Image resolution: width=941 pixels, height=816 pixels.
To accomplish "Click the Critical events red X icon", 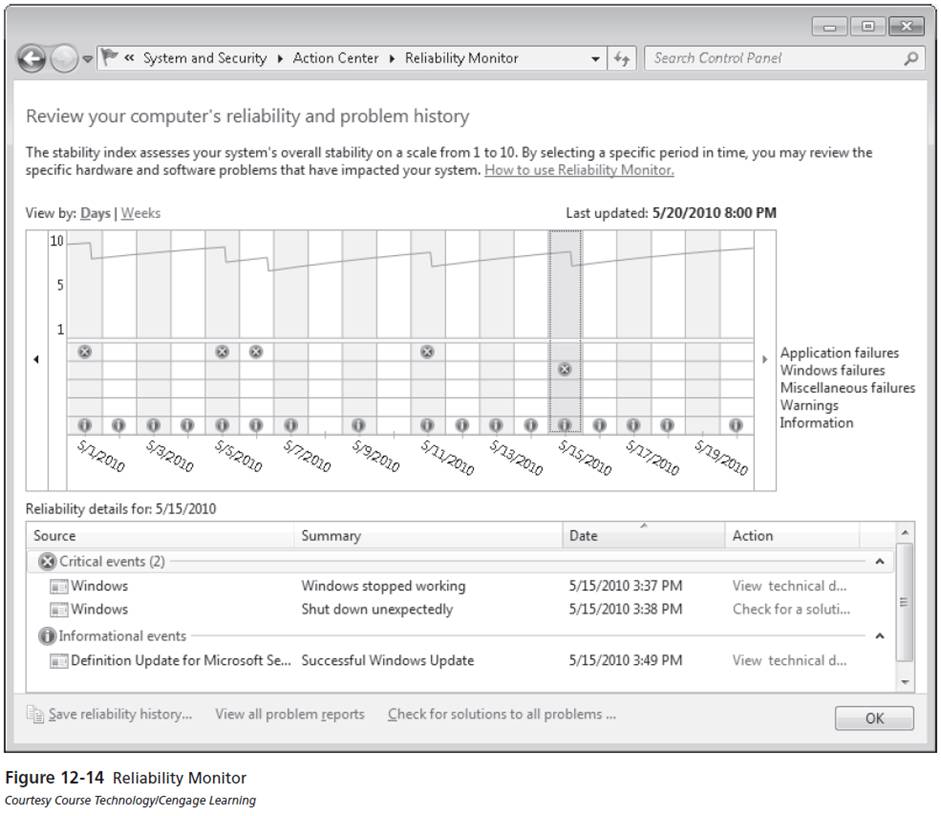I will pos(47,562).
